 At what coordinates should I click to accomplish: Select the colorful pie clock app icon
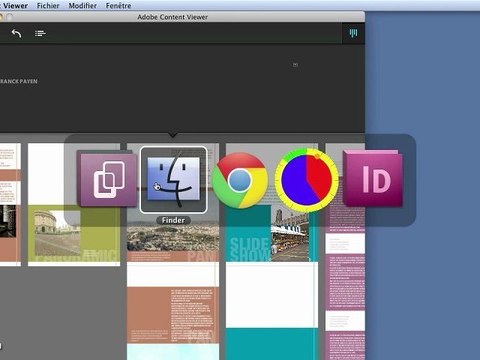click(x=306, y=180)
